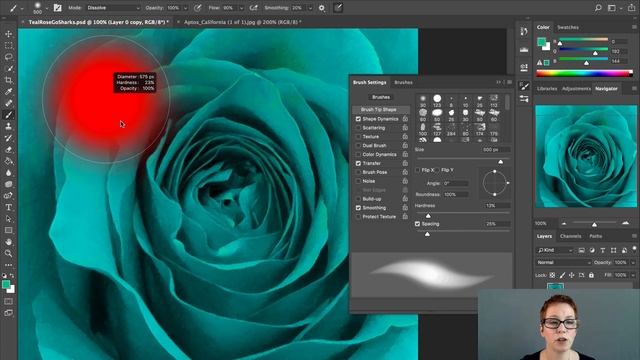The width and height of the screenshot is (640, 360).
Task: Select the Paint Bucket tool
Action: tap(9, 161)
